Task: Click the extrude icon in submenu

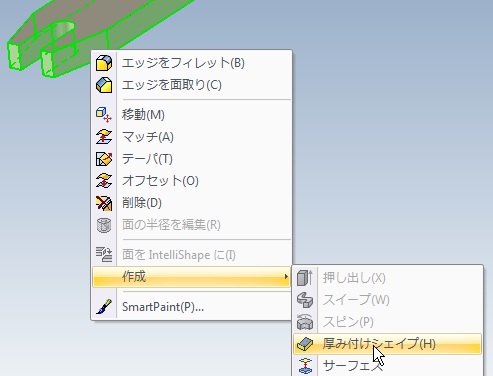Action: click(305, 278)
